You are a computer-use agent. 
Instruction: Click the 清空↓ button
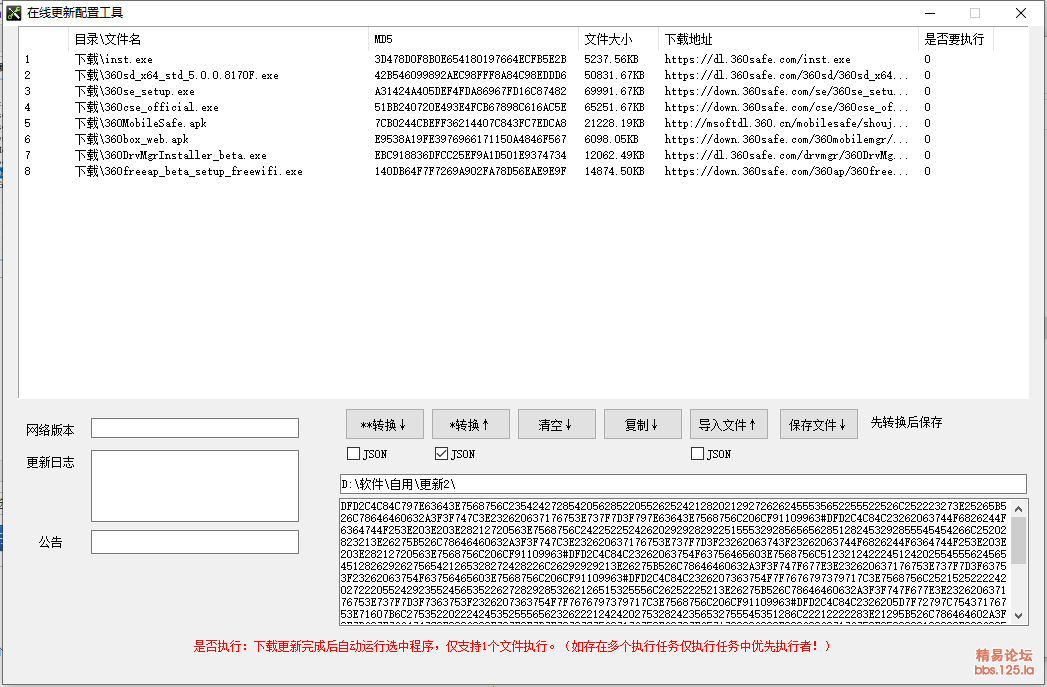556,425
